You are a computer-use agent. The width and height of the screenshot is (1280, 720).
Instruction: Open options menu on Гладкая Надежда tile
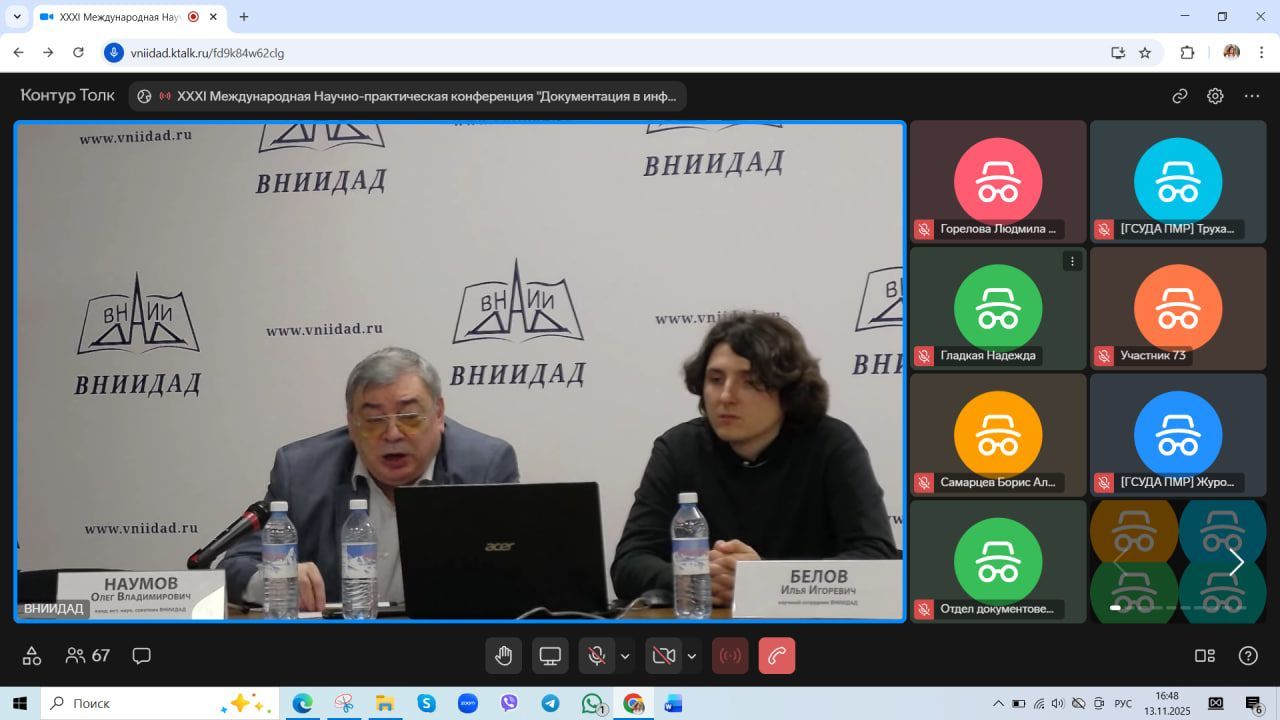tap(1072, 261)
